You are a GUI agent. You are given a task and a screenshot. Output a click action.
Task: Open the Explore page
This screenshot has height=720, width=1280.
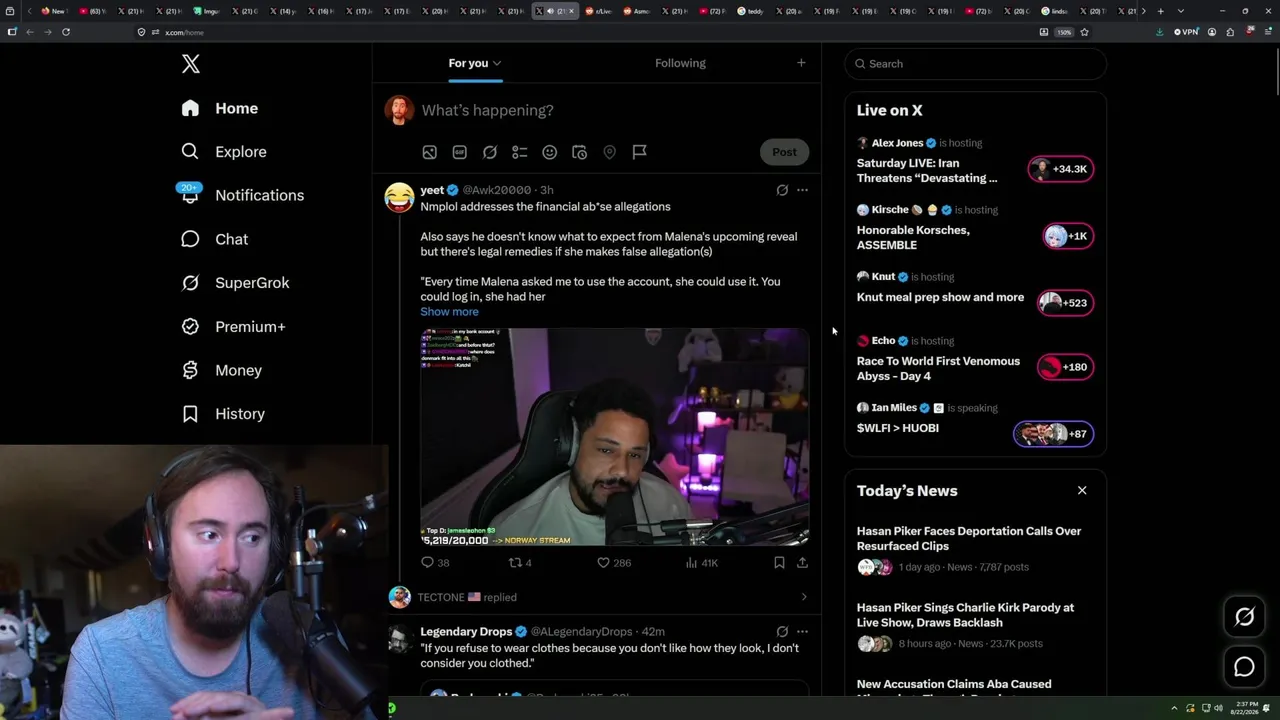click(223, 152)
